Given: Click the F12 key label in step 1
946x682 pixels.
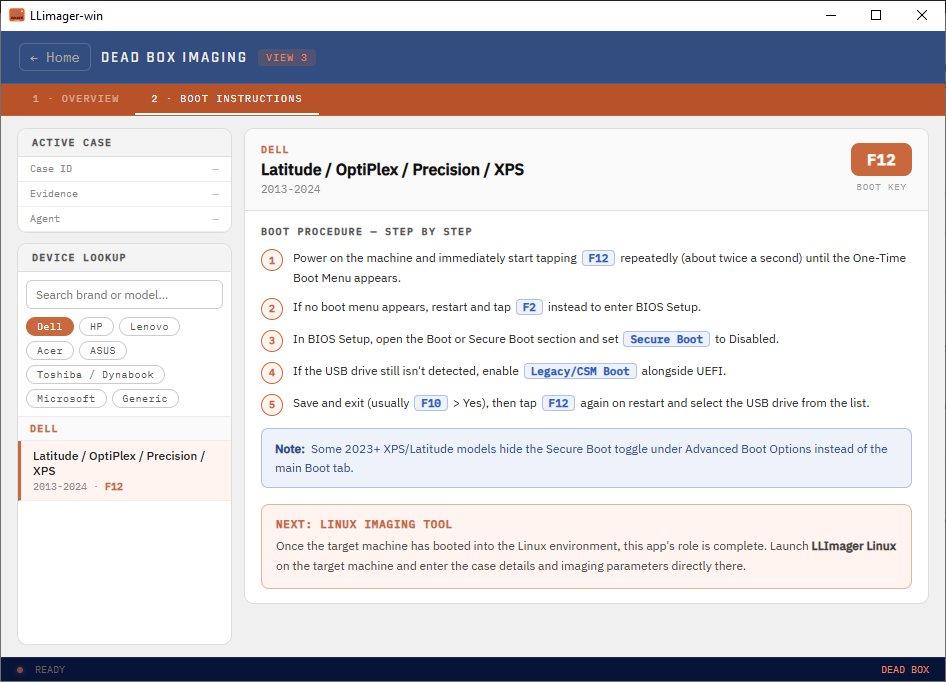Looking at the screenshot, I should 598,258.
